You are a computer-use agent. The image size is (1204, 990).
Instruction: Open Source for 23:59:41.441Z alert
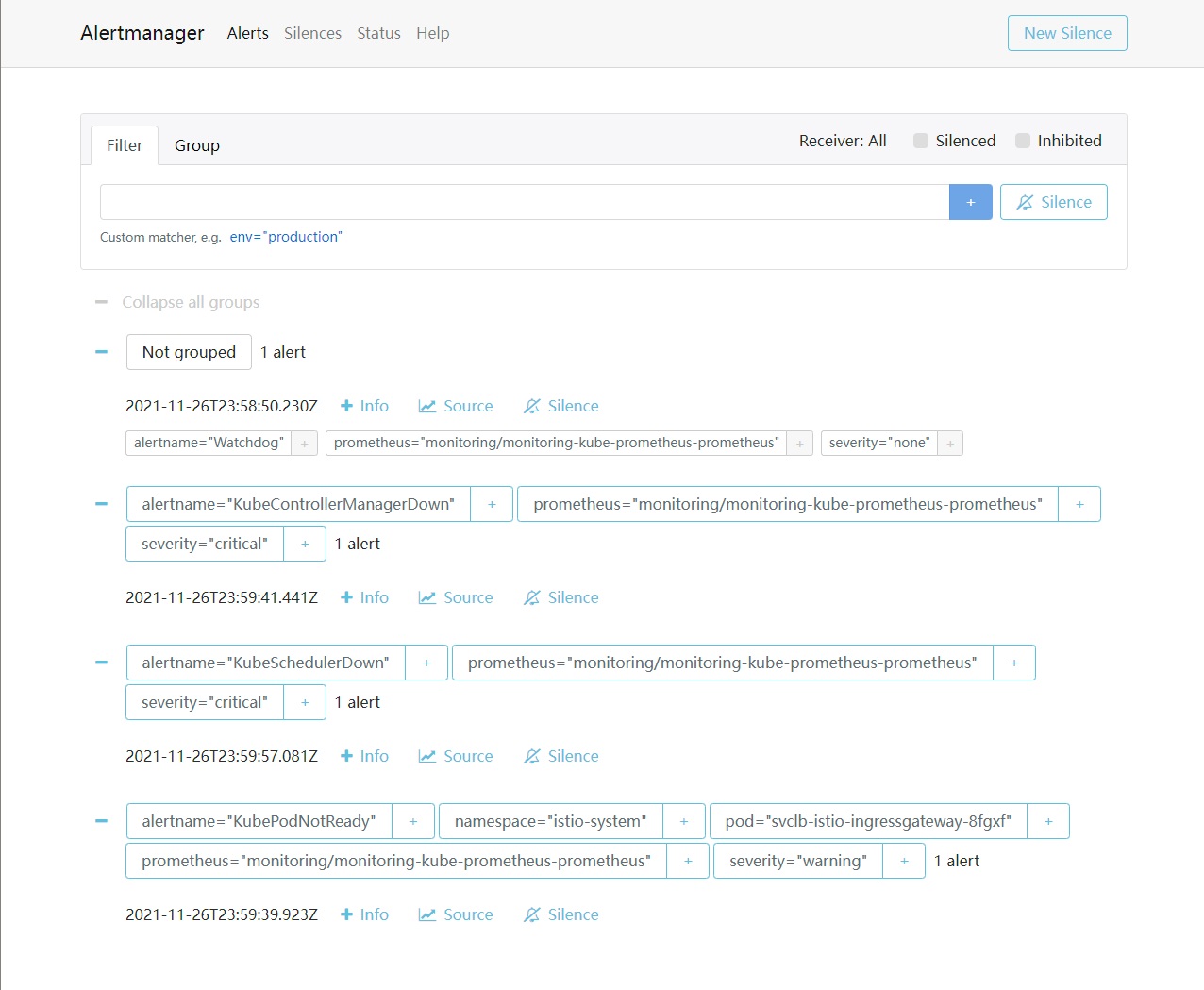point(456,597)
